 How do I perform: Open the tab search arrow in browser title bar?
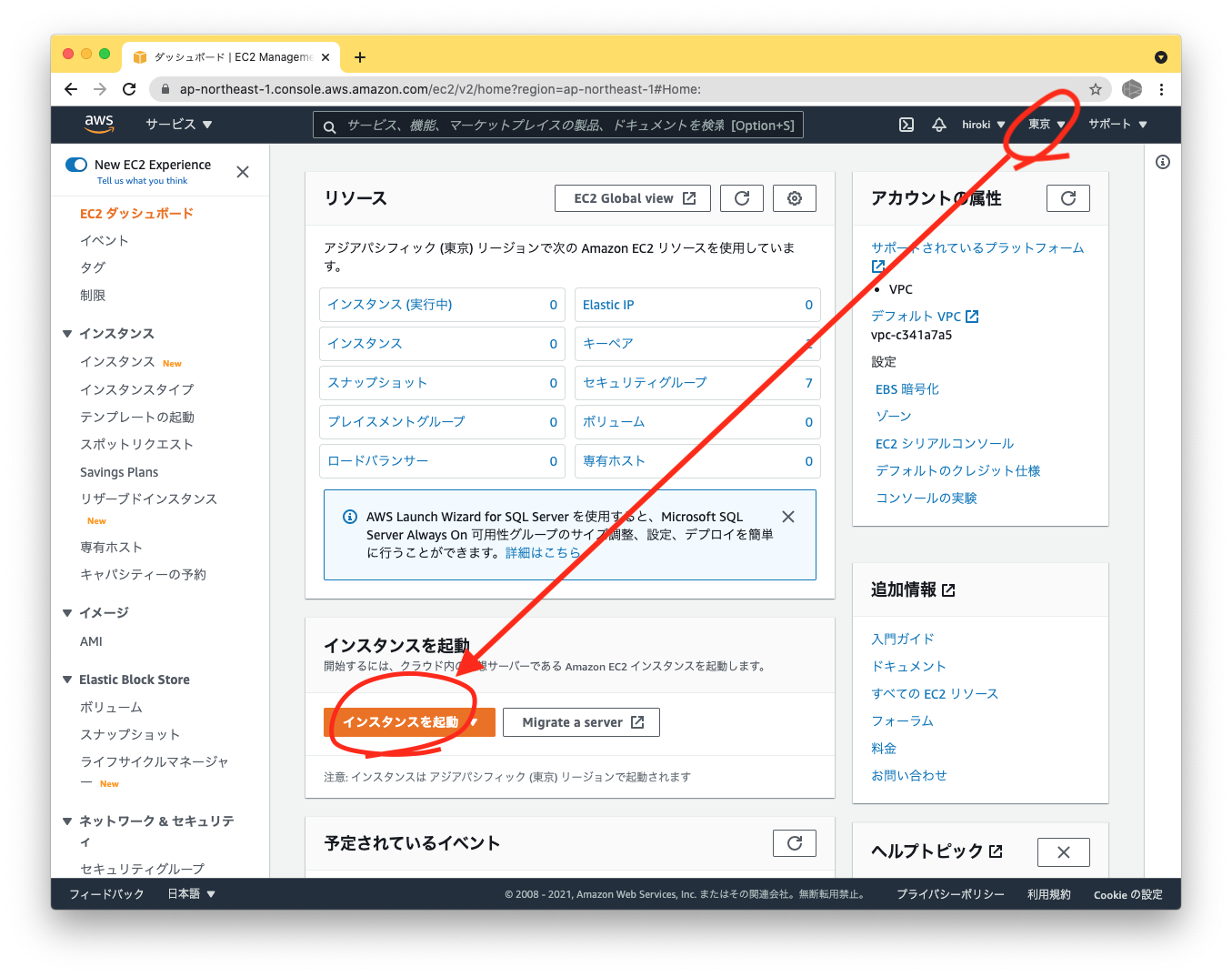tap(1161, 57)
